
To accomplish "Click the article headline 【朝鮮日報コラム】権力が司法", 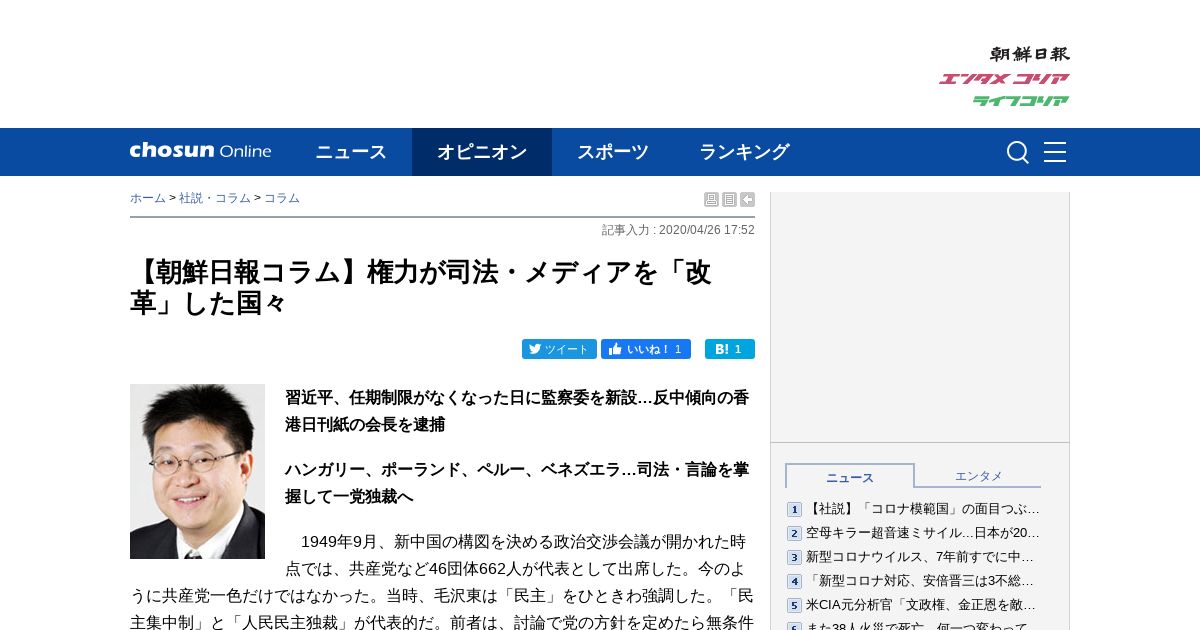I will pyautogui.click(x=421, y=287).
